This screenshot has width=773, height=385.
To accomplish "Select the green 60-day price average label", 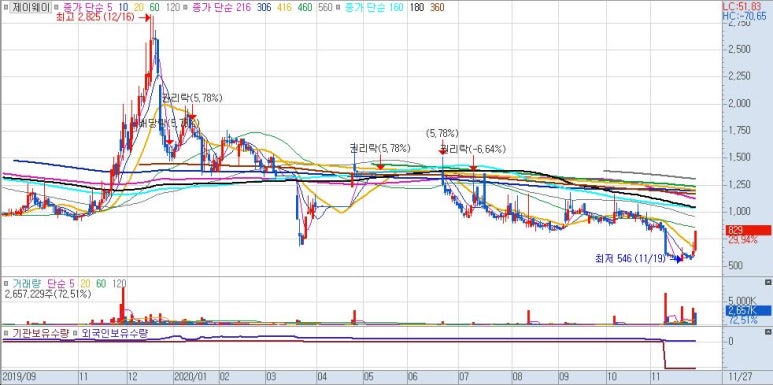I will tap(155, 8).
